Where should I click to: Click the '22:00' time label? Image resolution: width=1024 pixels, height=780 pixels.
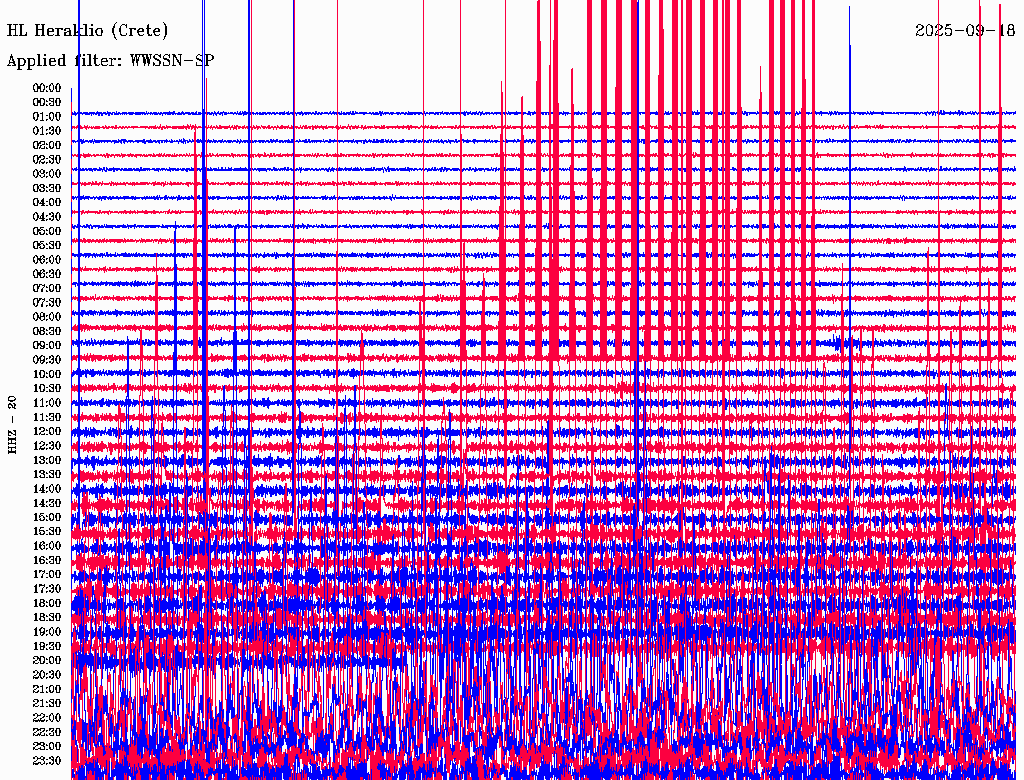pyautogui.click(x=47, y=718)
